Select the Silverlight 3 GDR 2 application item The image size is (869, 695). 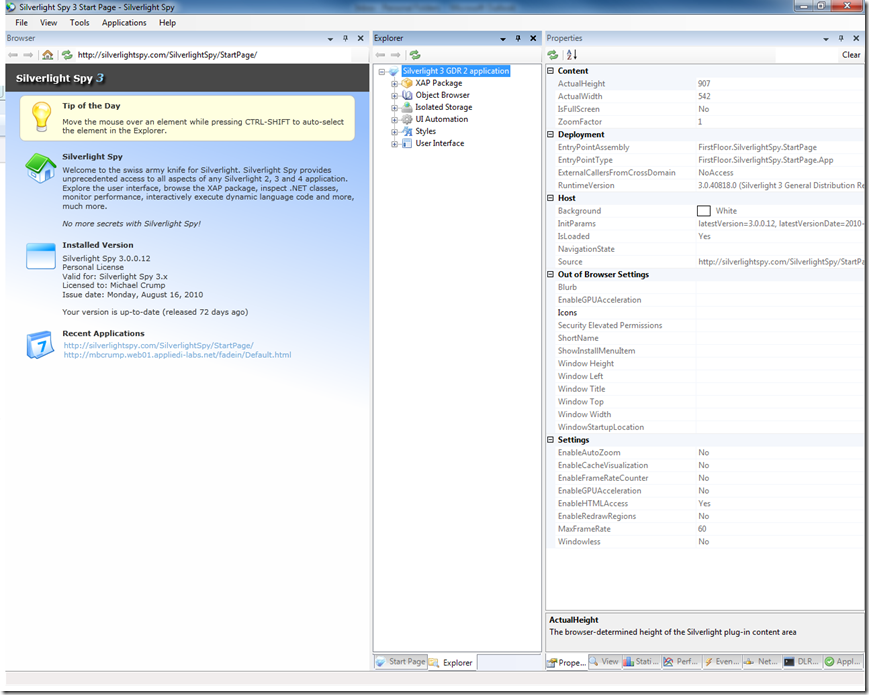pos(456,71)
